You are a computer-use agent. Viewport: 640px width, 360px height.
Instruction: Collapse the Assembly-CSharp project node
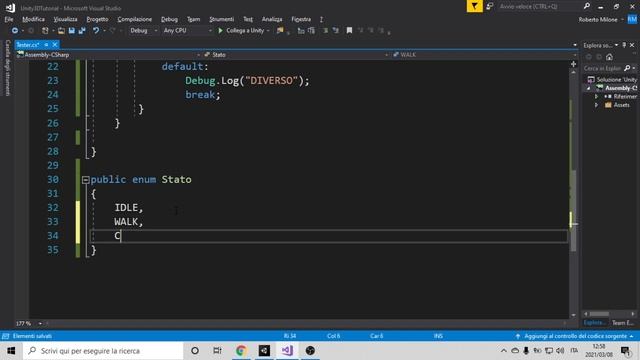pos(589,88)
